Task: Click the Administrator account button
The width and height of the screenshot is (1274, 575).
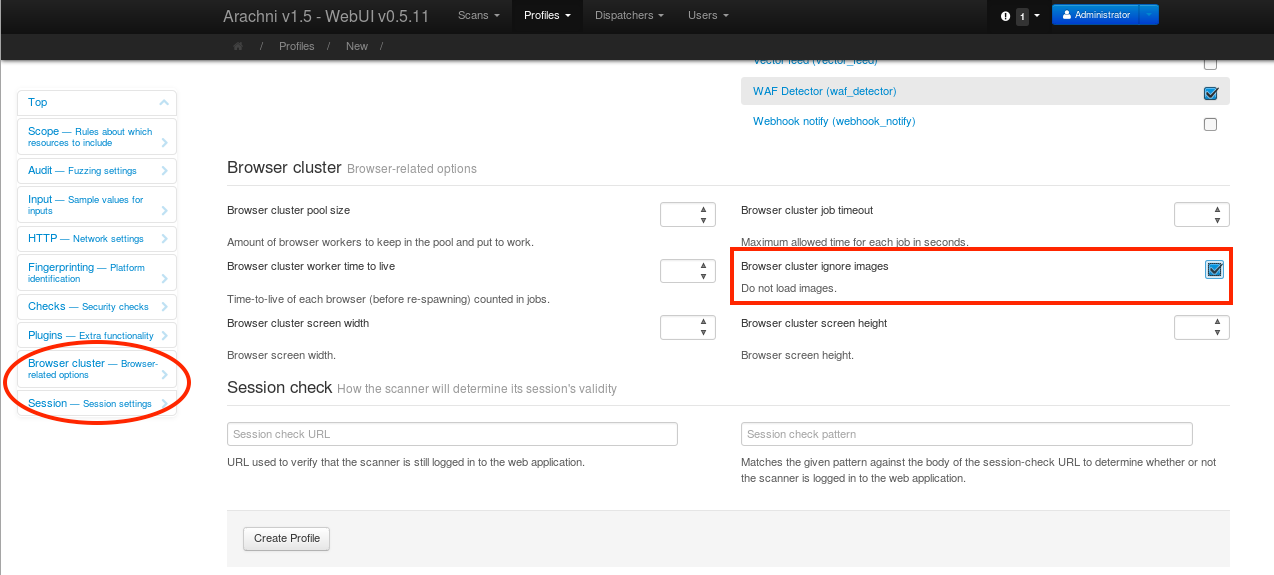Action: pyautogui.click(x=1095, y=15)
